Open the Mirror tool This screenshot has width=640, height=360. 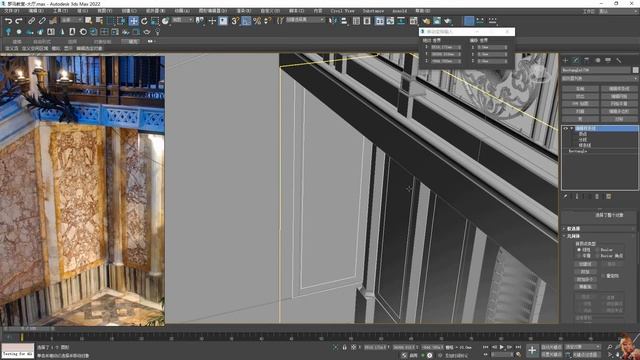tap(333, 20)
